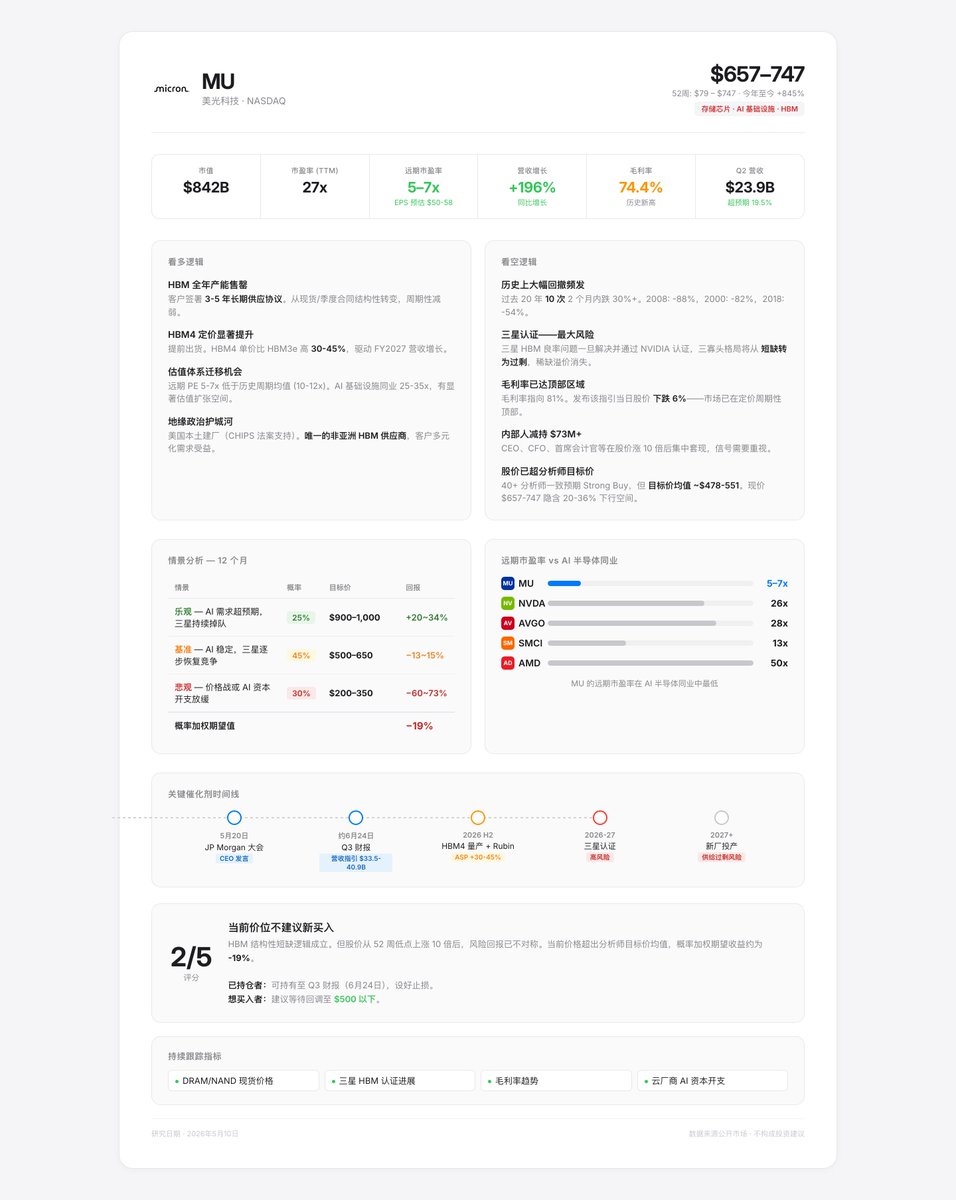Click the $657–747 price in the header

pos(757,74)
